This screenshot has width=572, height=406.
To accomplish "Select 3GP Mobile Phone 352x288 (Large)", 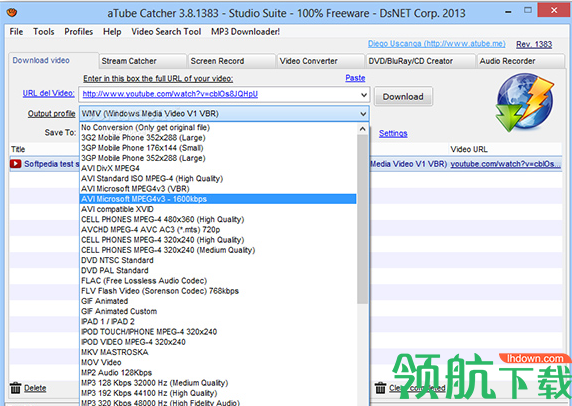I will coord(218,158).
